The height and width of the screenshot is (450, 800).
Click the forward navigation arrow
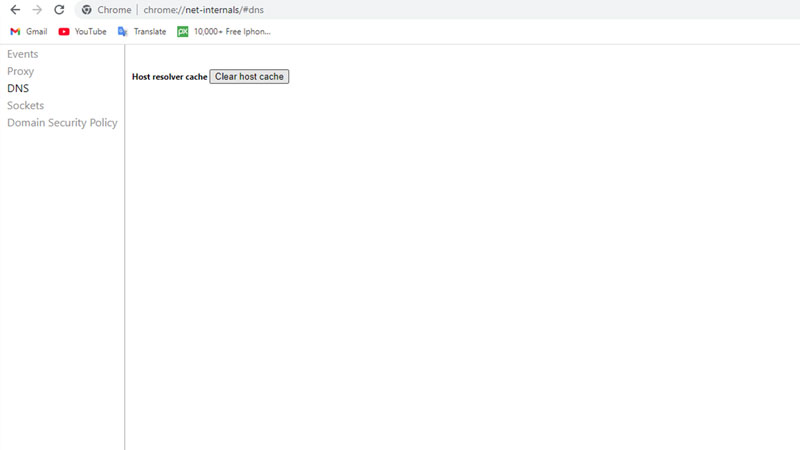[x=37, y=10]
